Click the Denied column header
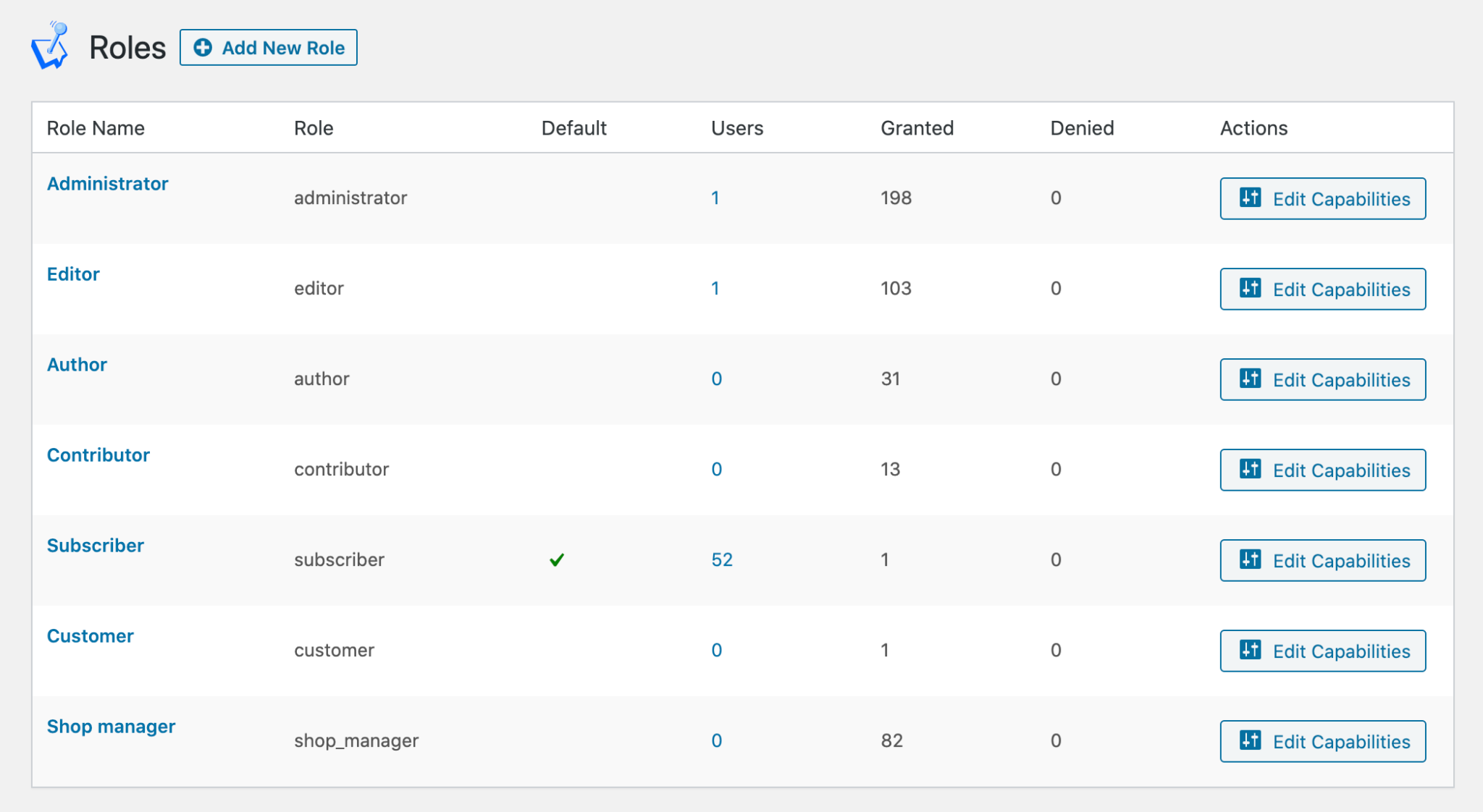1483x812 pixels. pyautogui.click(x=1082, y=128)
